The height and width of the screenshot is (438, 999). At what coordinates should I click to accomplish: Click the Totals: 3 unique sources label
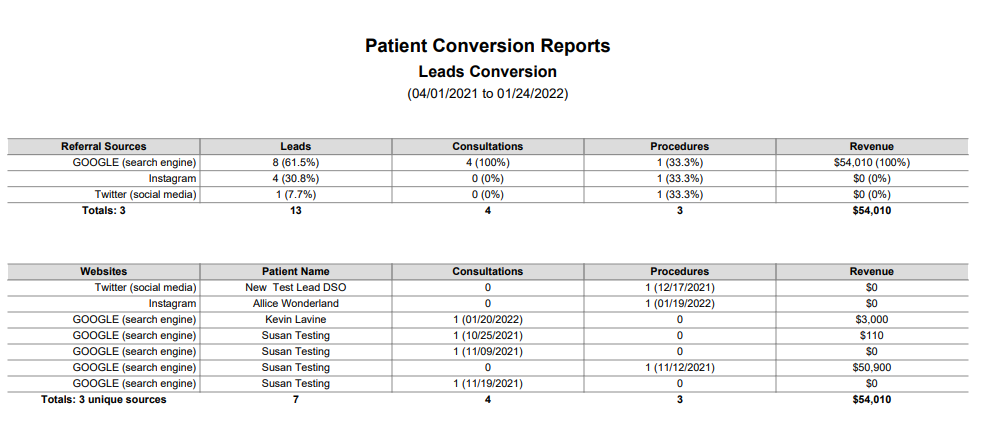[x=104, y=400]
